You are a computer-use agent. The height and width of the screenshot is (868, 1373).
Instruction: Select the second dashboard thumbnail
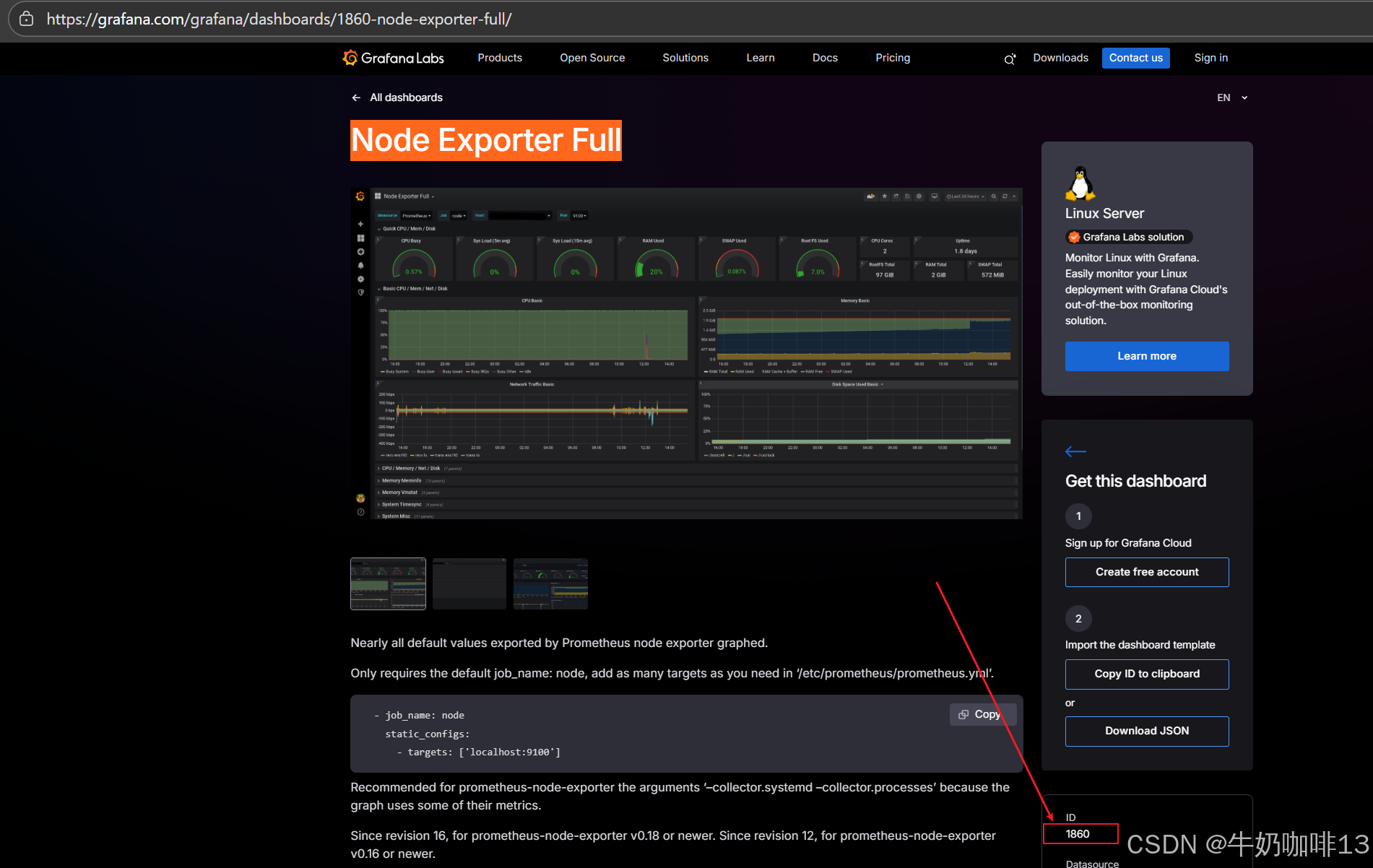469,583
